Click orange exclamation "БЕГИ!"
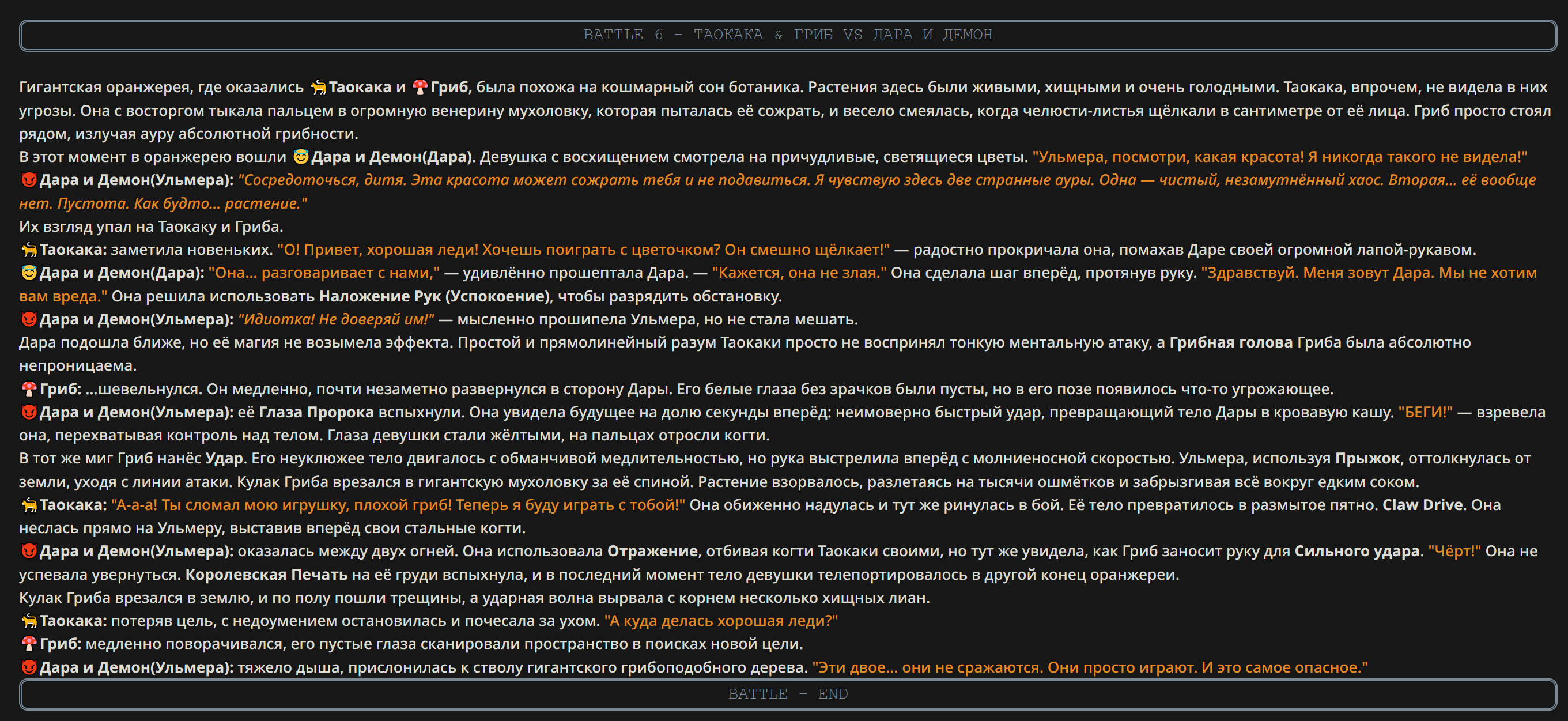Image resolution: width=1568 pixels, height=721 pixels. pyautogui.click(x=1425, y=412)
